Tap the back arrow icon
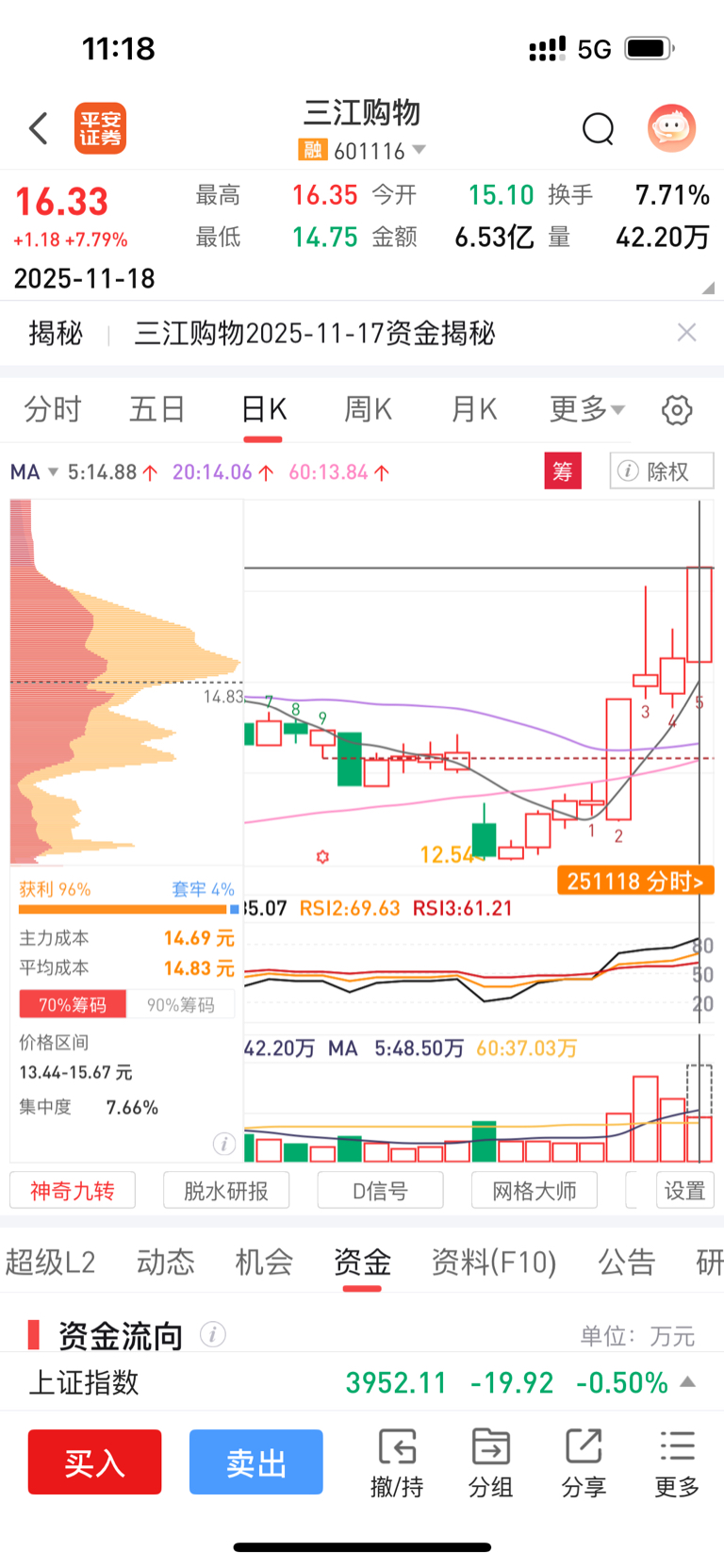724x1568 pixels. pos(39,128)
